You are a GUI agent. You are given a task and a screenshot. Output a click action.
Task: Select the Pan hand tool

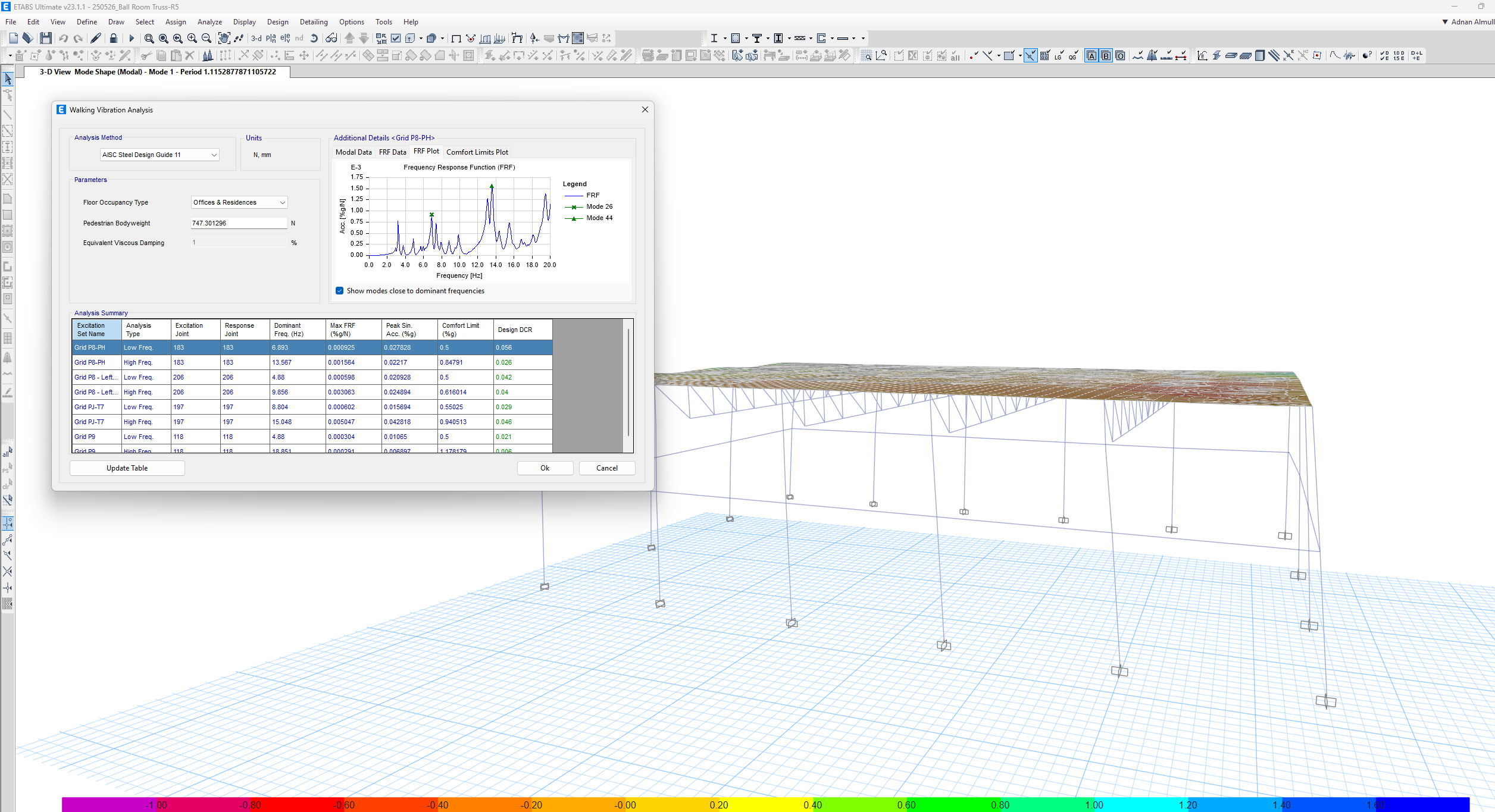click(x=224, y=38)
